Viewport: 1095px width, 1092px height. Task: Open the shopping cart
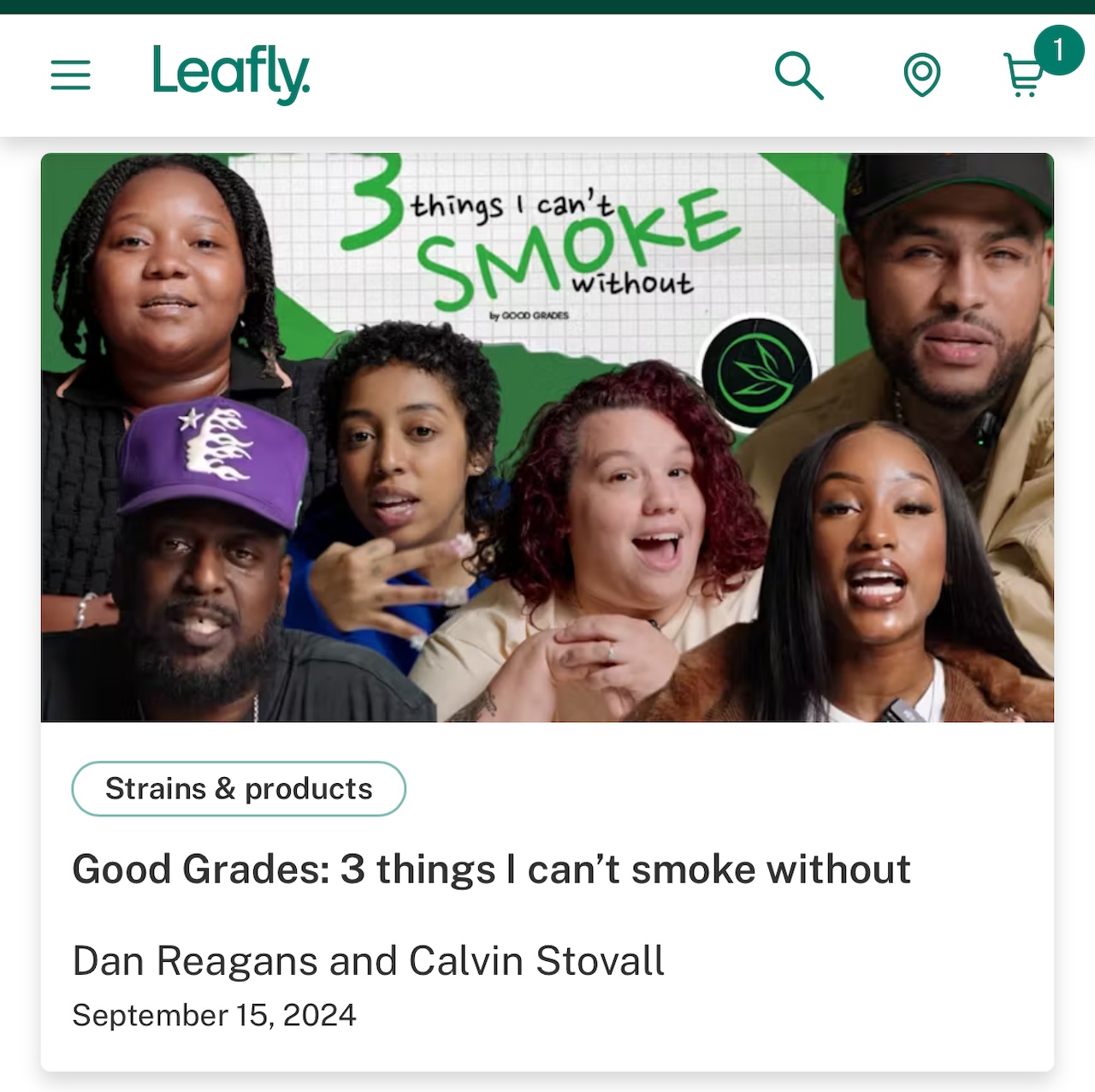coord(1022,76)
